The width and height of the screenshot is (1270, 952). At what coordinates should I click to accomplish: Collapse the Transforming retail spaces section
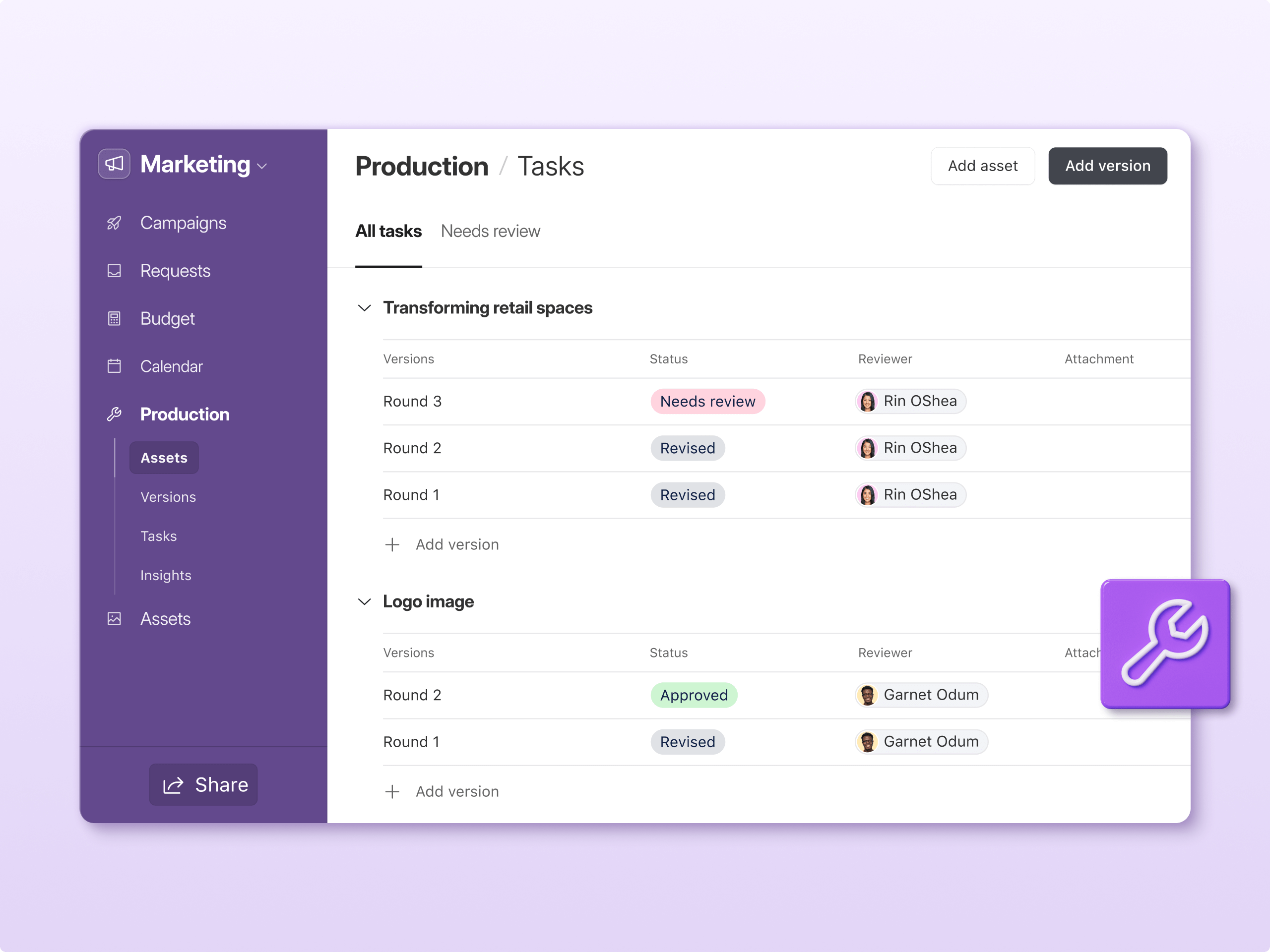point(364,308)
